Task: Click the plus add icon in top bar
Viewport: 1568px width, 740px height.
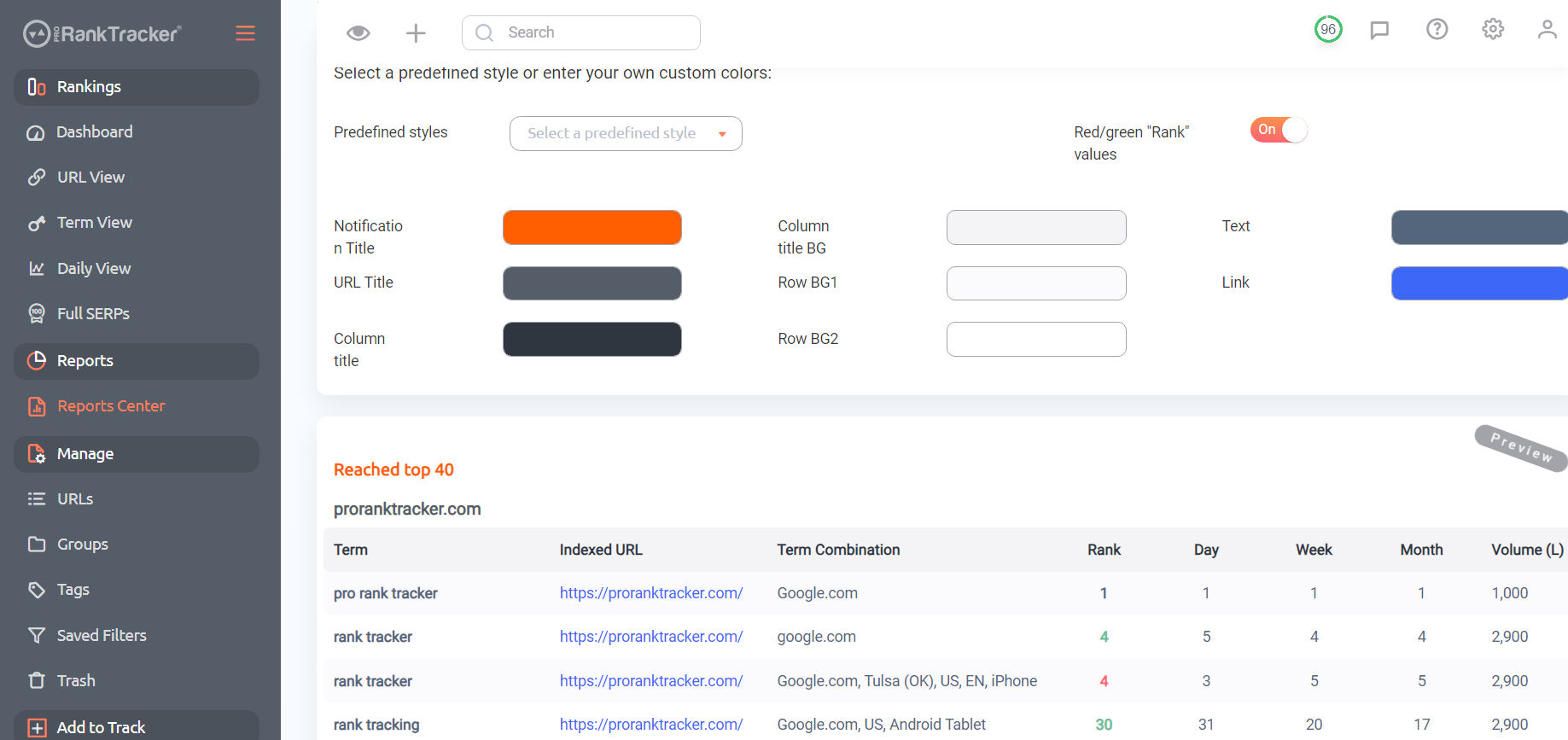Action: 416,33
